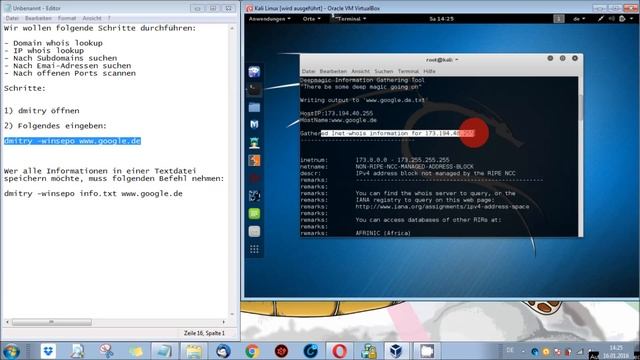Viewport: 640px width, 360px height.
Task: Click the "netname:" row in terminal output
Action: (387, 167)
